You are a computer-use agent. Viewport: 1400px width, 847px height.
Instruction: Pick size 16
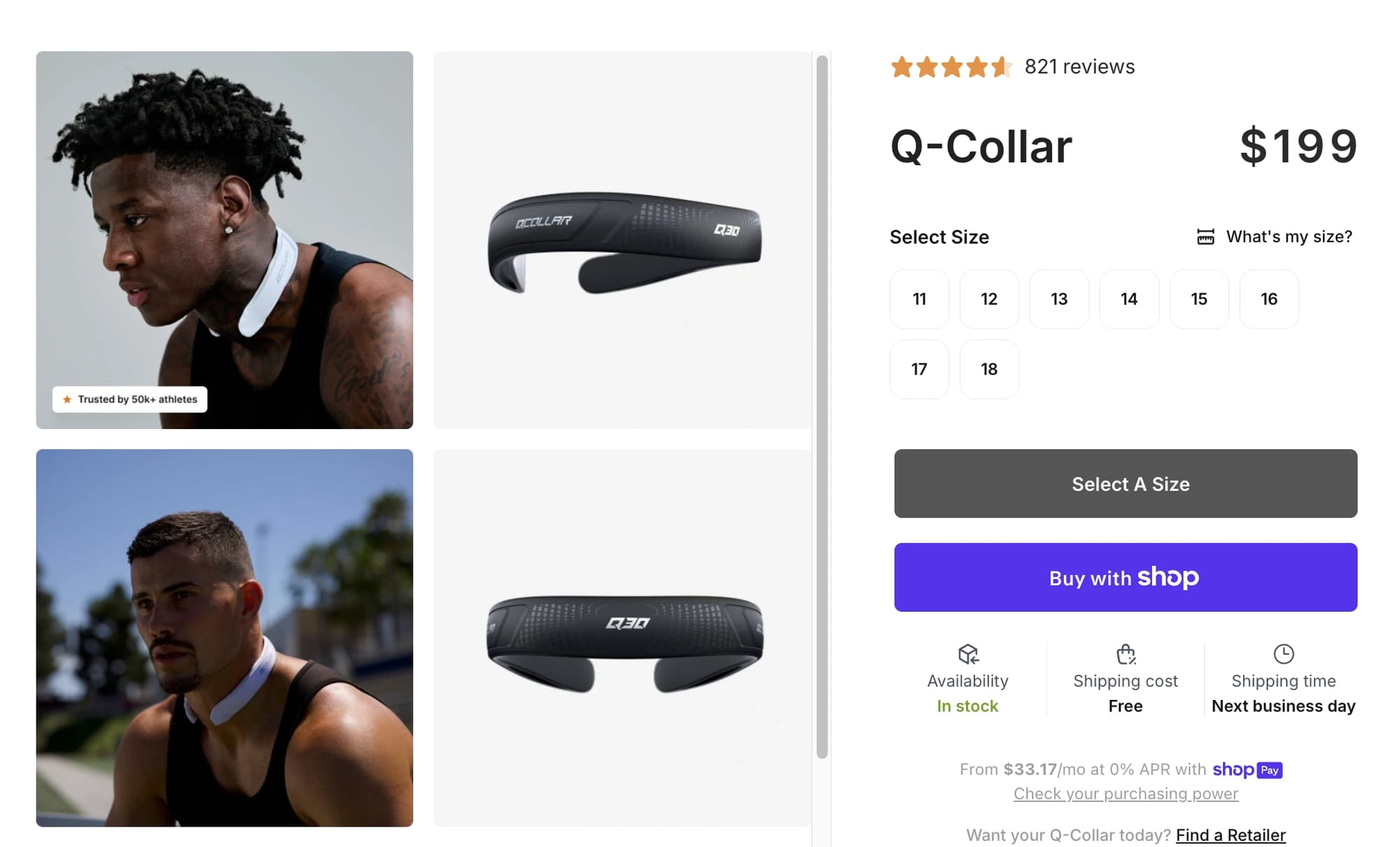tap(1269, 299)
